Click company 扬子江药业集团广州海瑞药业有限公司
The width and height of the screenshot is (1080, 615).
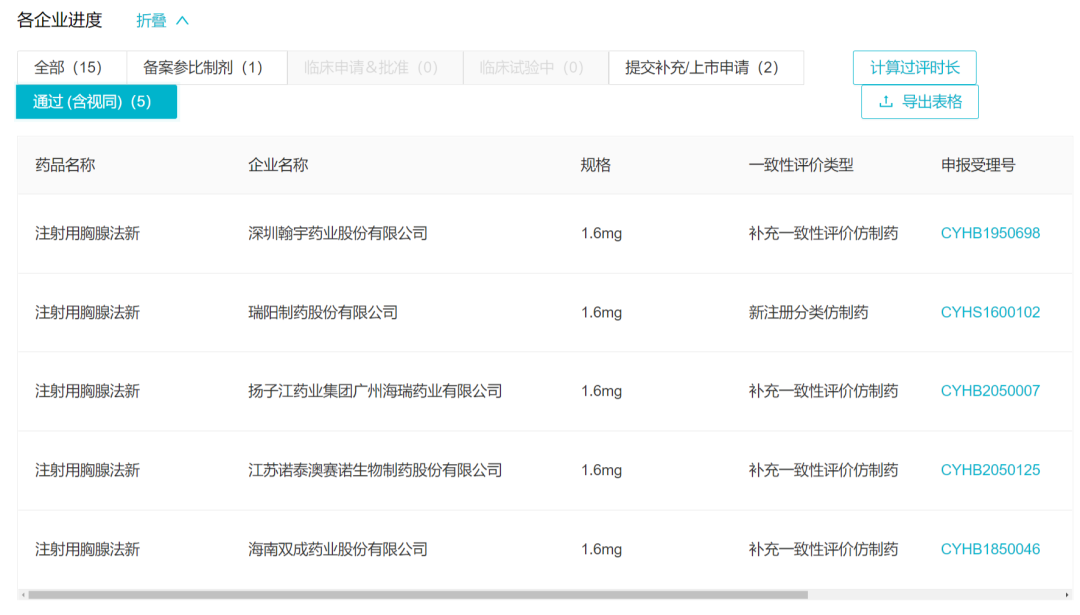[375, 391]
